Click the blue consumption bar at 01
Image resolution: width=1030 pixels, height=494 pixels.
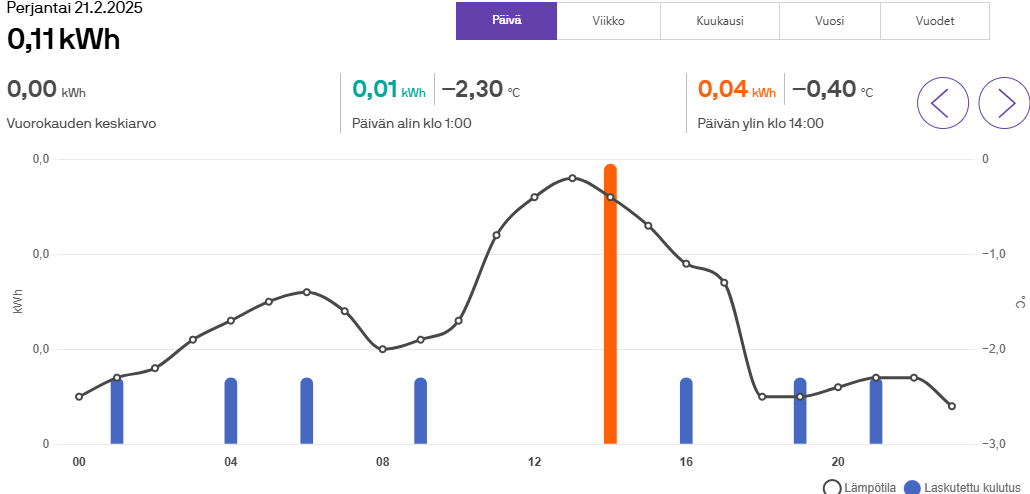[117, 412]
